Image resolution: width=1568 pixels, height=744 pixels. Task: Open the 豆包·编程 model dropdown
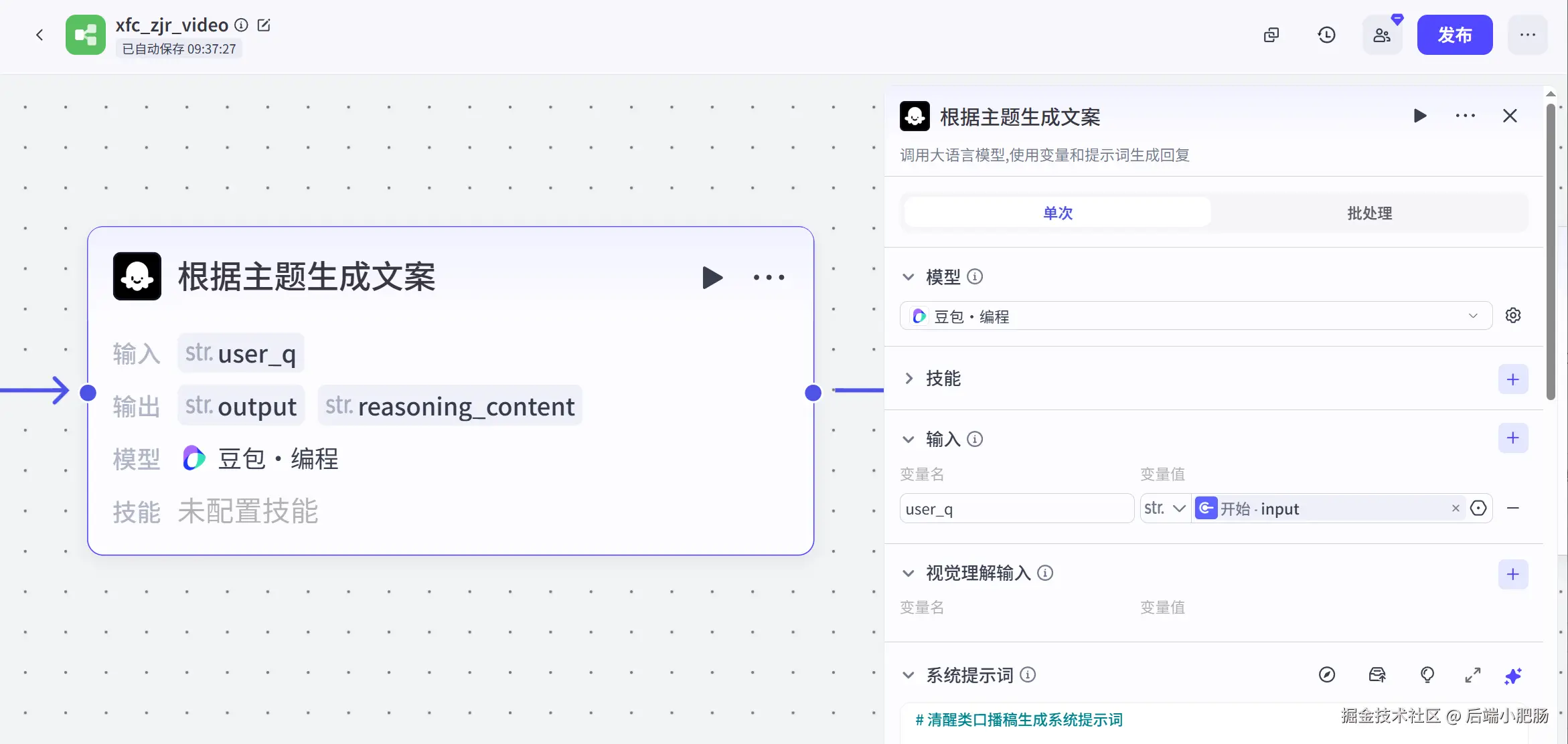(1196, 316)
